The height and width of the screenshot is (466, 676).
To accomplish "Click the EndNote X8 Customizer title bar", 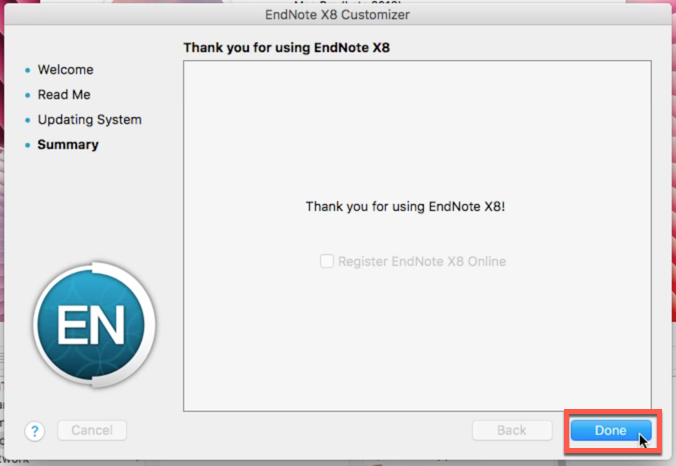I will tap(338, 15).
